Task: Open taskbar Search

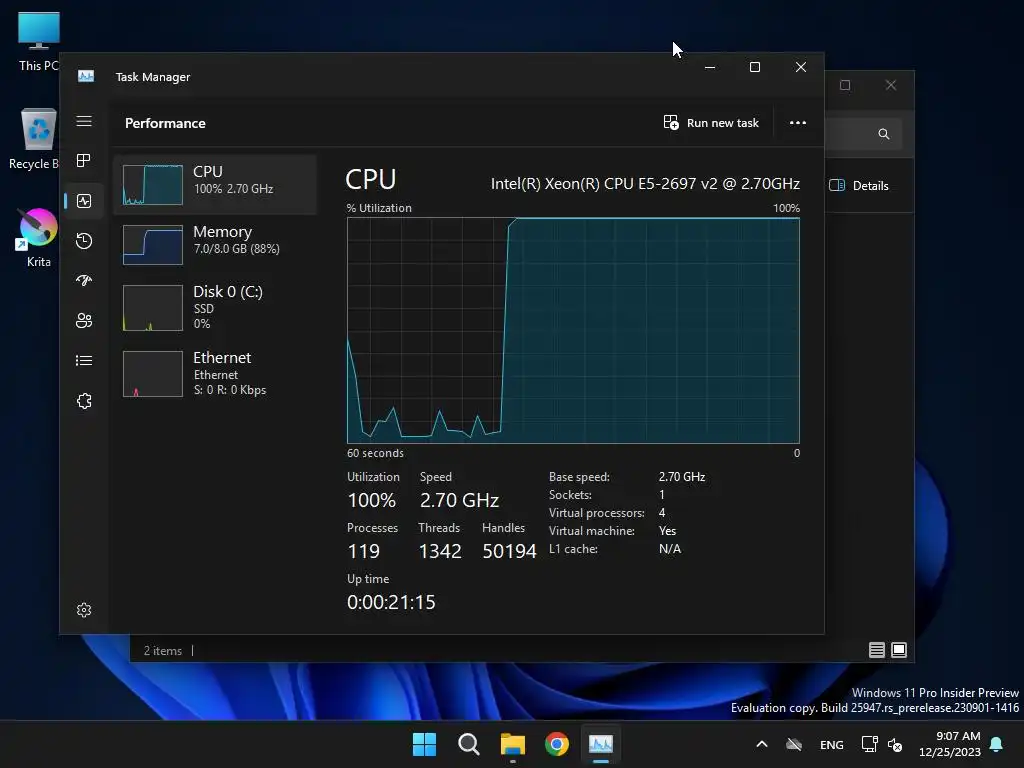Action: (468, 744)
